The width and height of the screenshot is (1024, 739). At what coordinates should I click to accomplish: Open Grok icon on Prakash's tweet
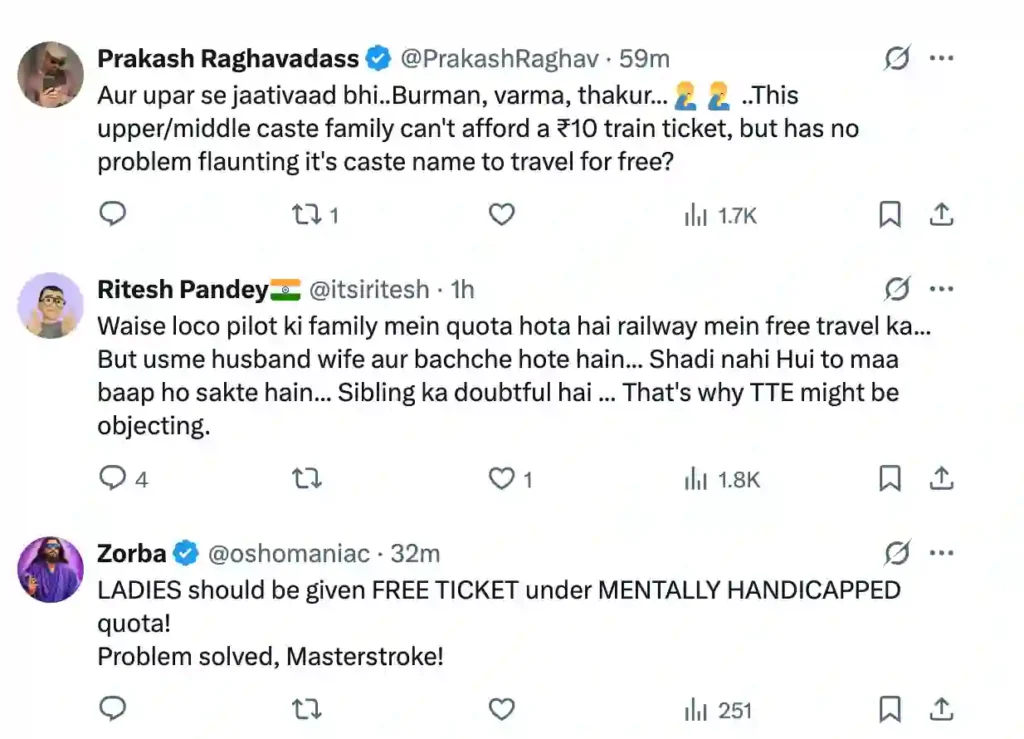pos(897,59)
